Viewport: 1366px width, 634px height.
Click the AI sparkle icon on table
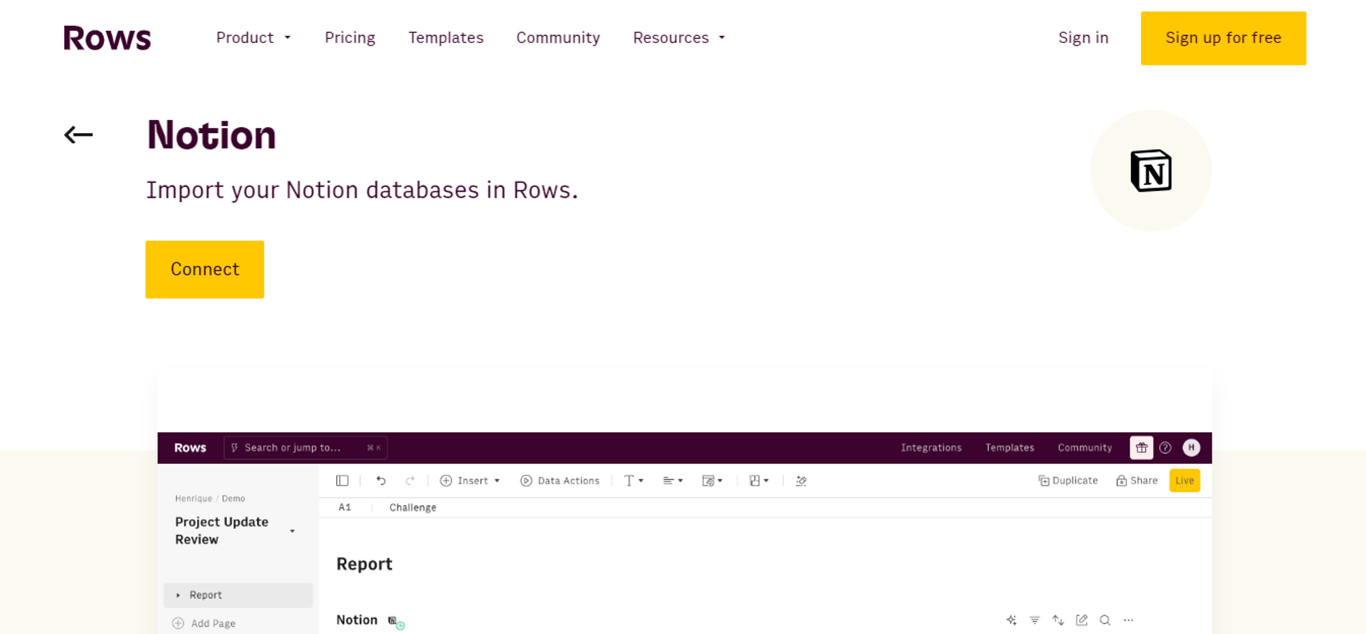coord(1011,620)
